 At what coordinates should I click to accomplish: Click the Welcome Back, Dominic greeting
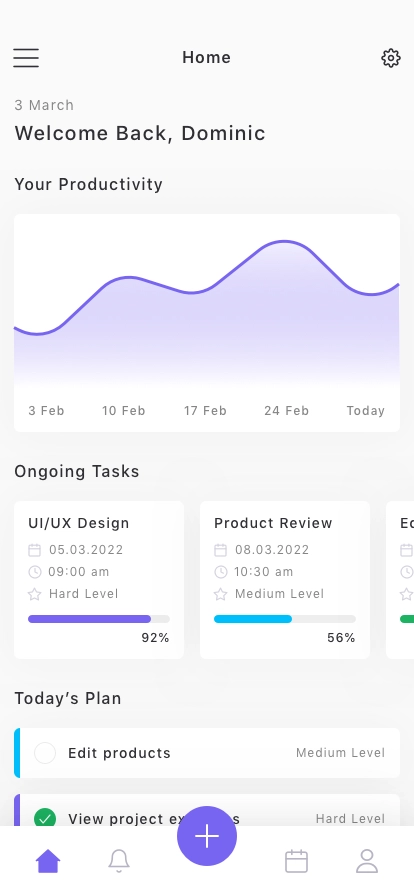point(140,133)
